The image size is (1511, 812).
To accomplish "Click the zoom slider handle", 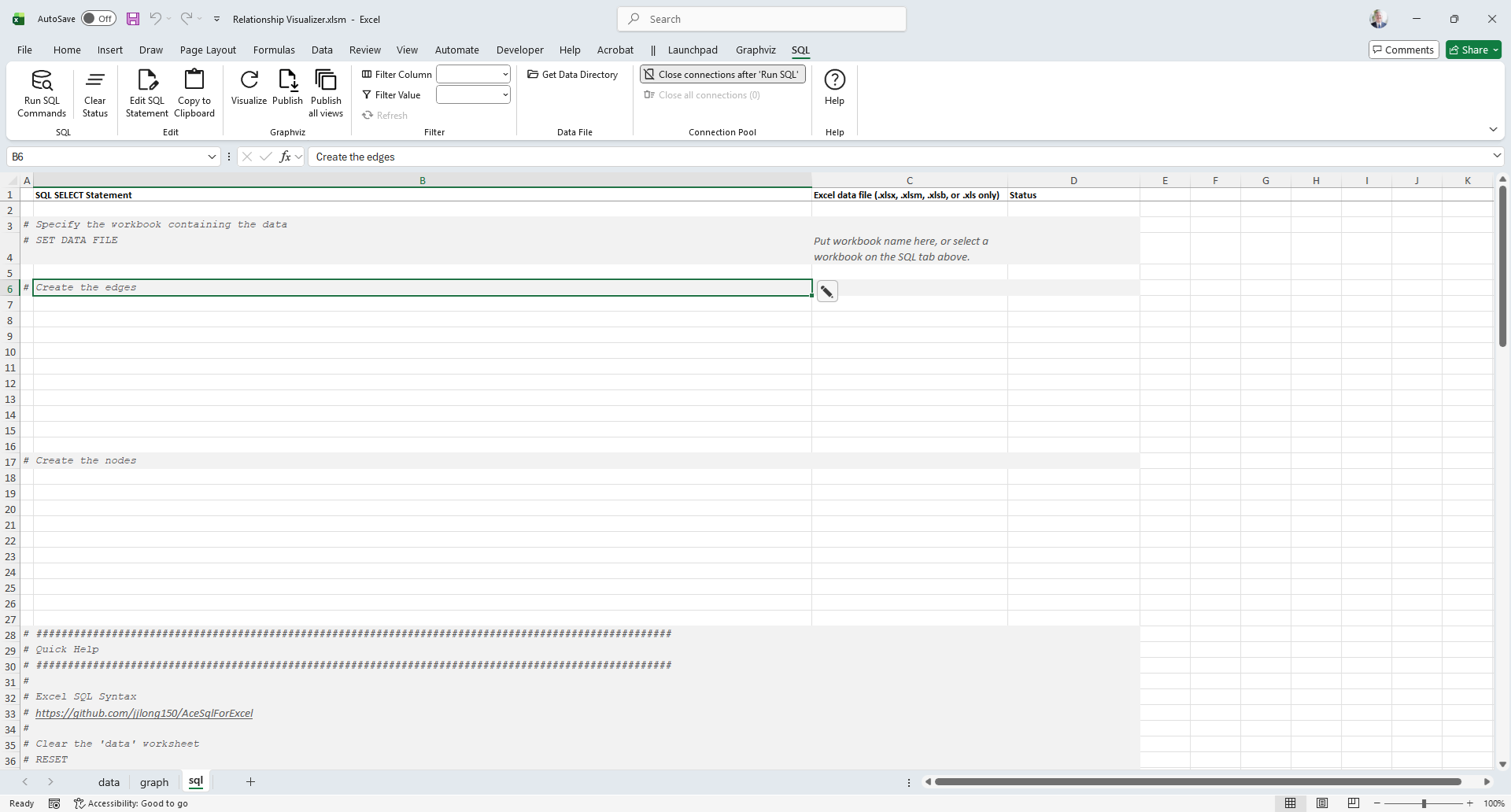I will coord(1424,803).
